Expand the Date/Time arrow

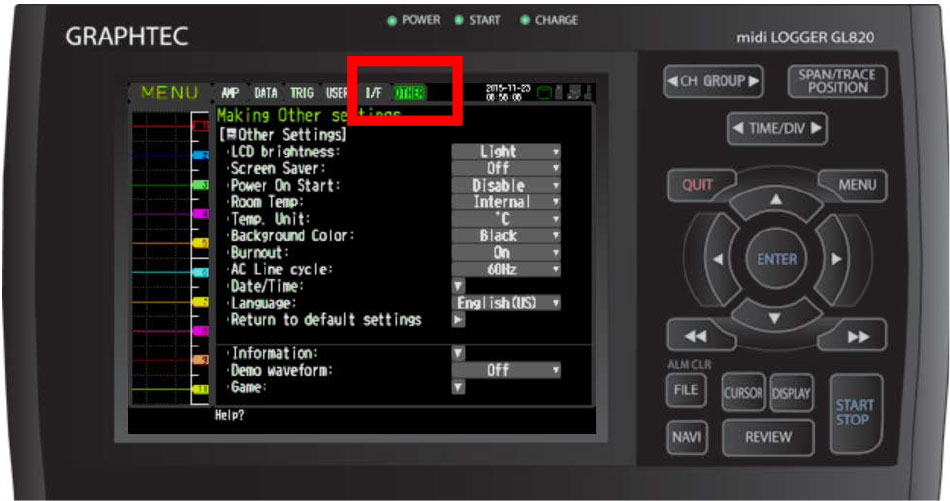point(459,286)
